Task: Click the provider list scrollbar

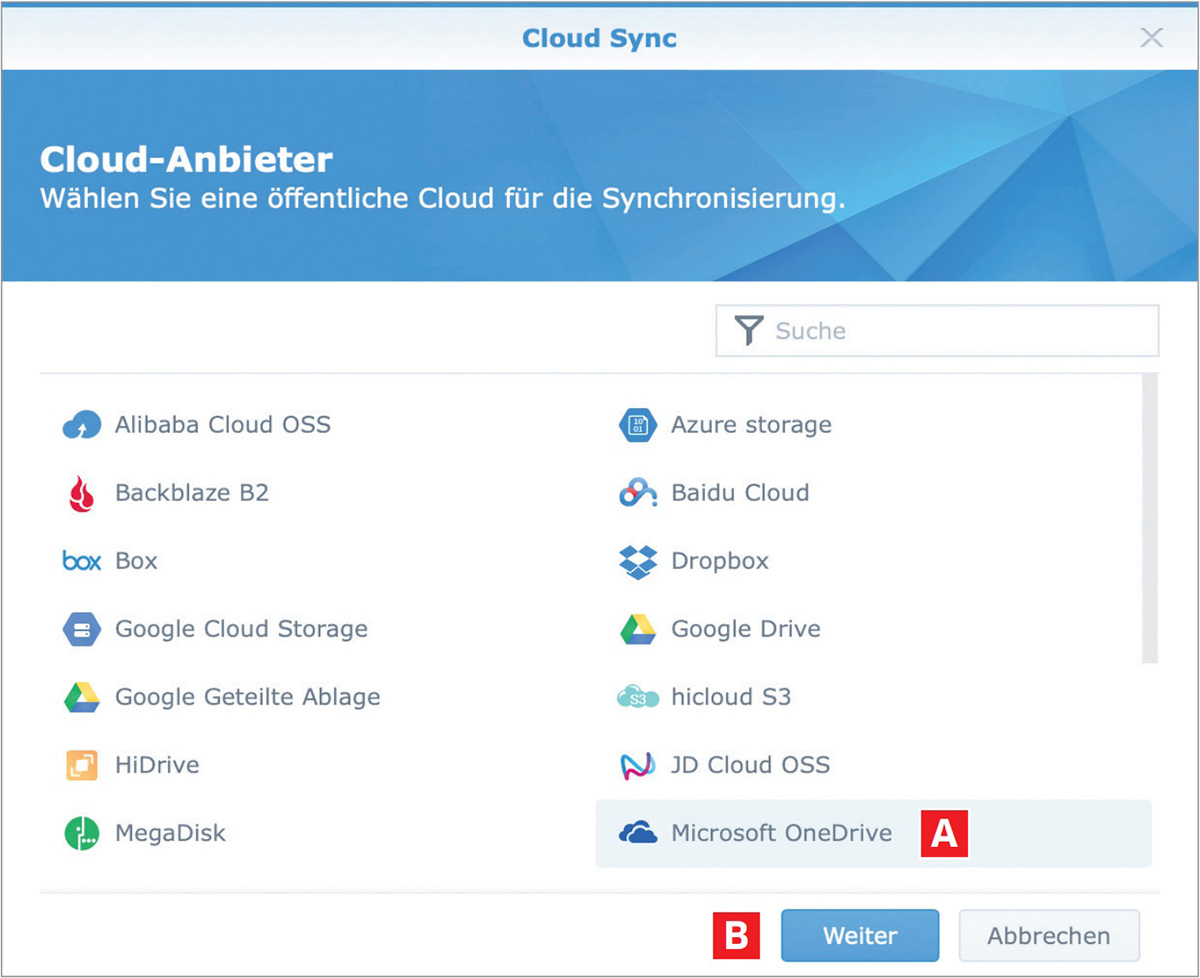Action: point(1149,518)
